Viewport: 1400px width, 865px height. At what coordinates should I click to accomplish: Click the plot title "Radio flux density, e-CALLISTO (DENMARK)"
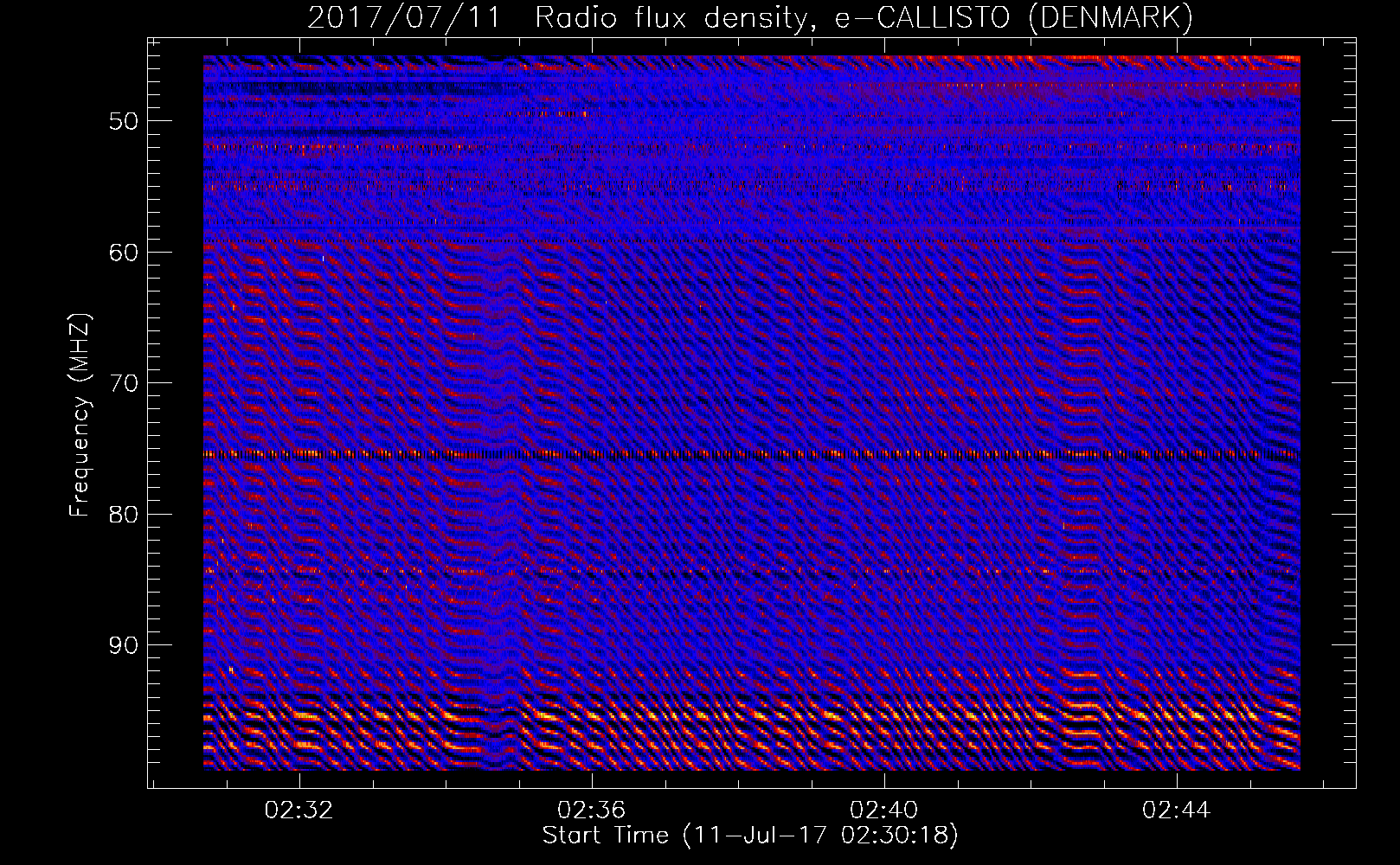864,18
